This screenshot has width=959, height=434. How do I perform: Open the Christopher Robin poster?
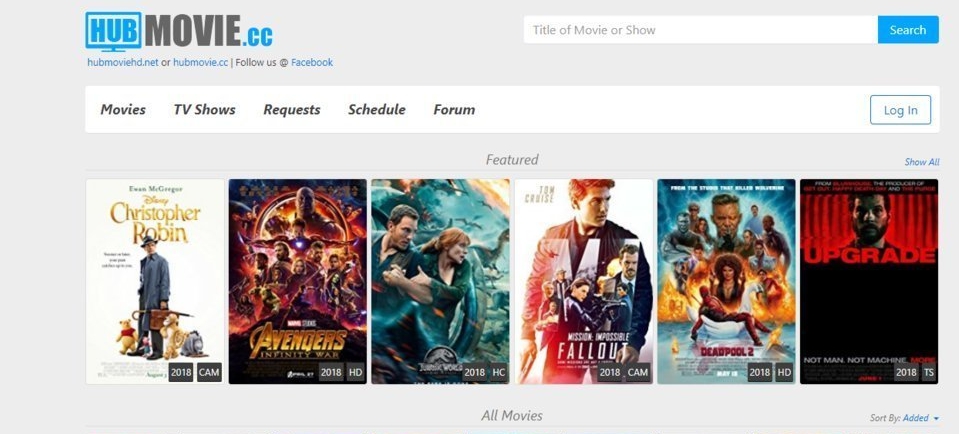point(155,281)
